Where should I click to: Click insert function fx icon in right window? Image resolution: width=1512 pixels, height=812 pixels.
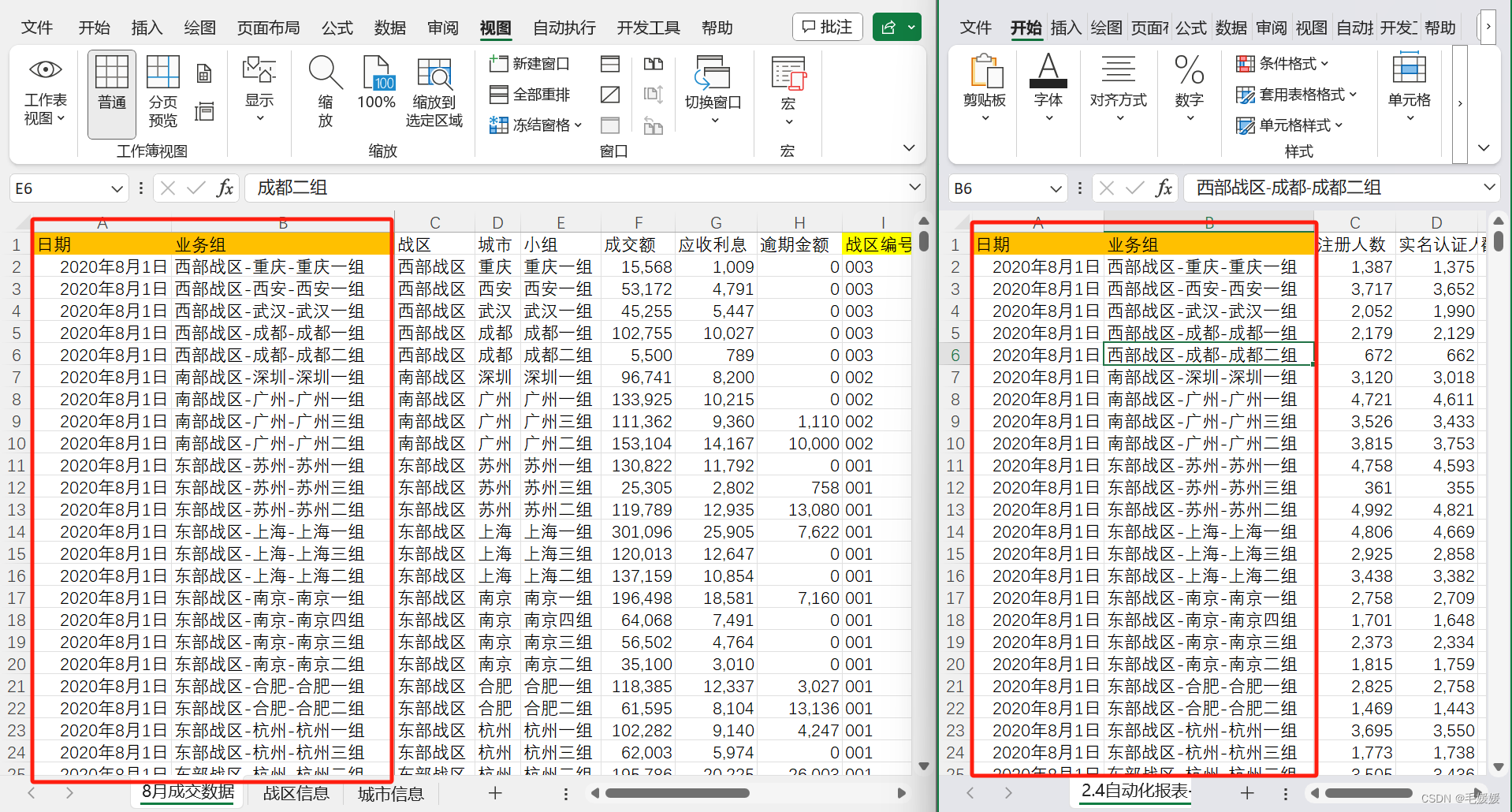click(x=1164, y=188)
